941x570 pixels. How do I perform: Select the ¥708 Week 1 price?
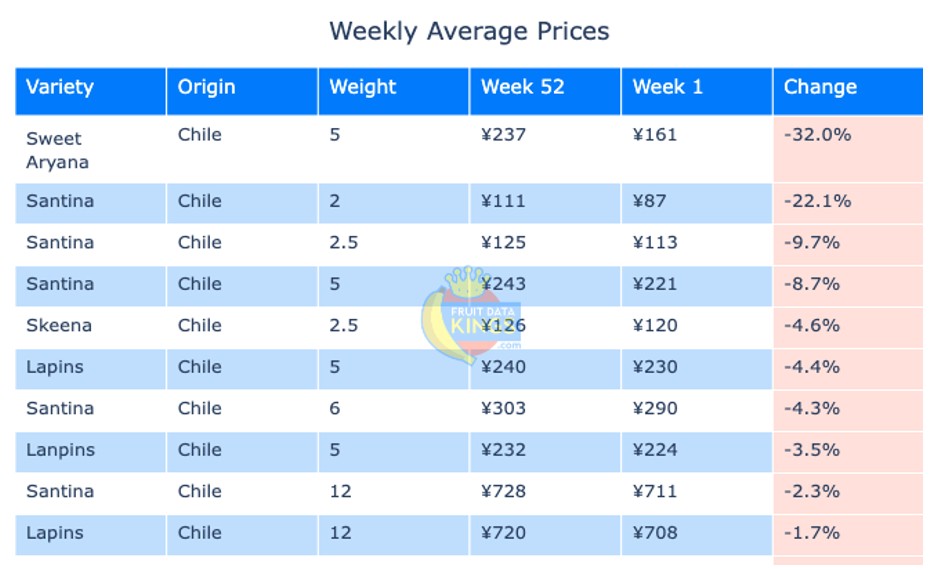tap(654, 532)
